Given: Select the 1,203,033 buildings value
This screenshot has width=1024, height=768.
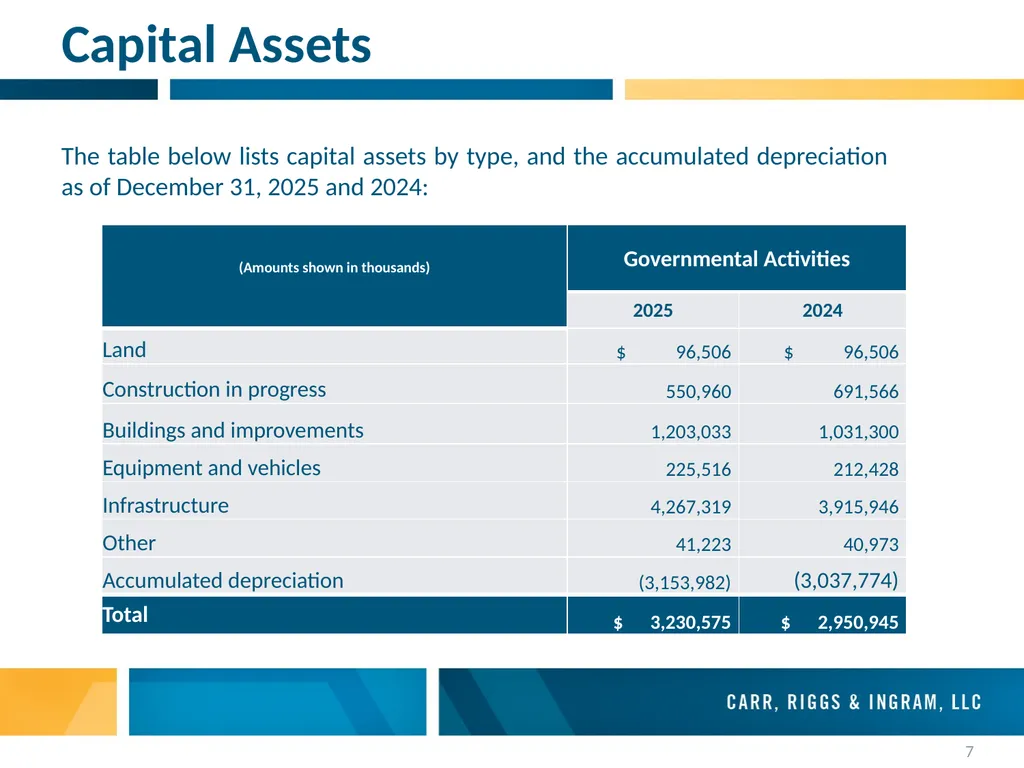Looking at the screenshot, I should click(691, 432).
